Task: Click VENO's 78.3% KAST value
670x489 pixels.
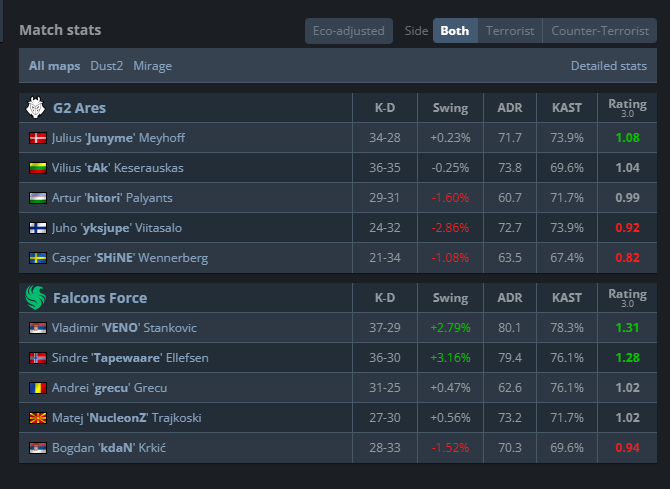Action: (567, 327)
